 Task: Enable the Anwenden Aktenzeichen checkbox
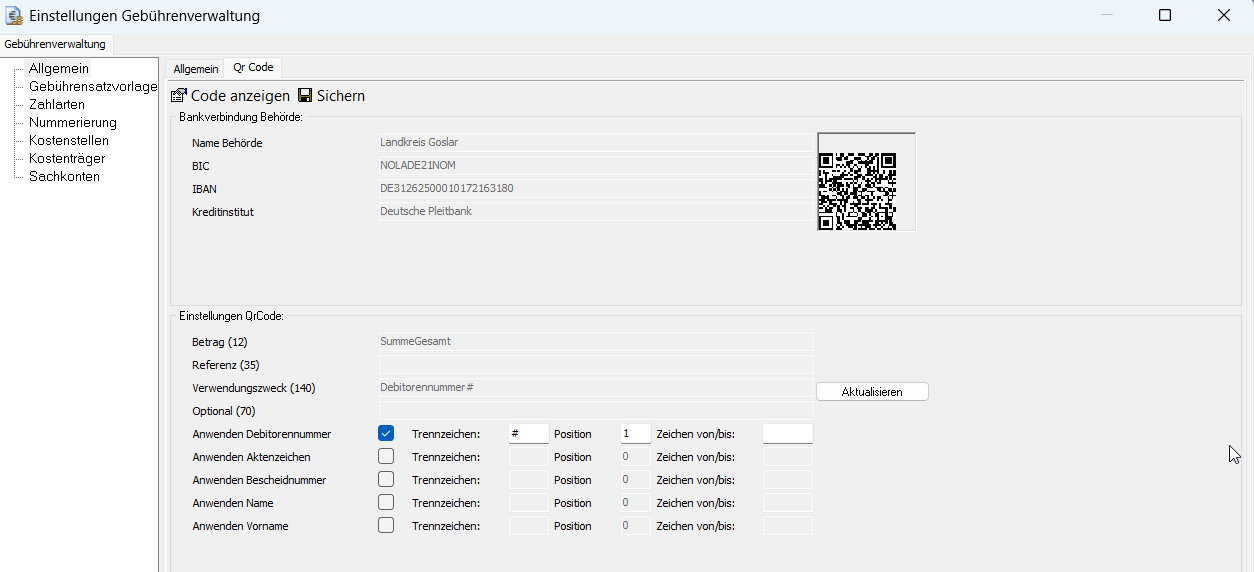386,457
